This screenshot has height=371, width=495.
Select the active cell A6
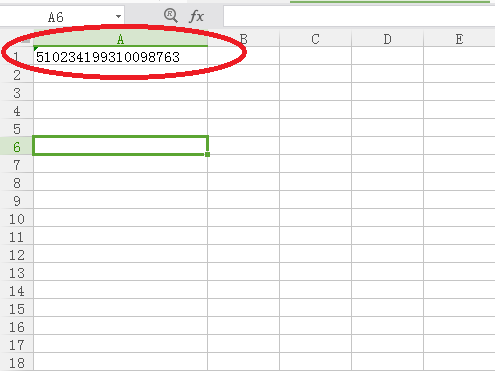click(120, 145)
